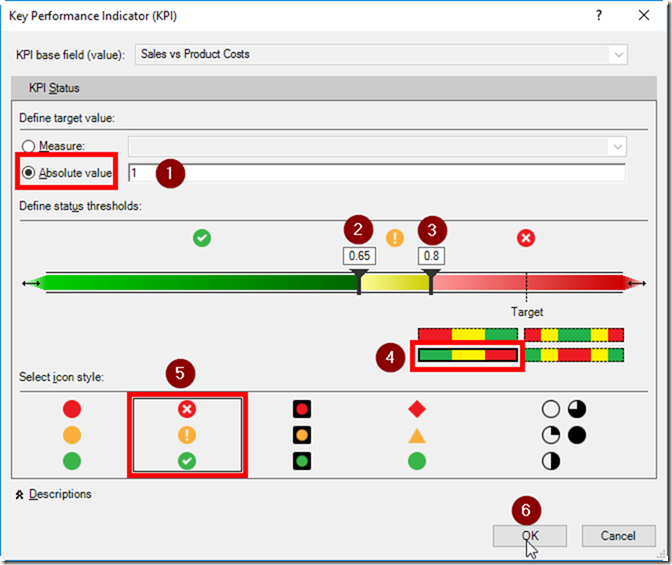Select plain green circle icon style
Viewport: 672px width, 565px height.
(x=72, y=461)
